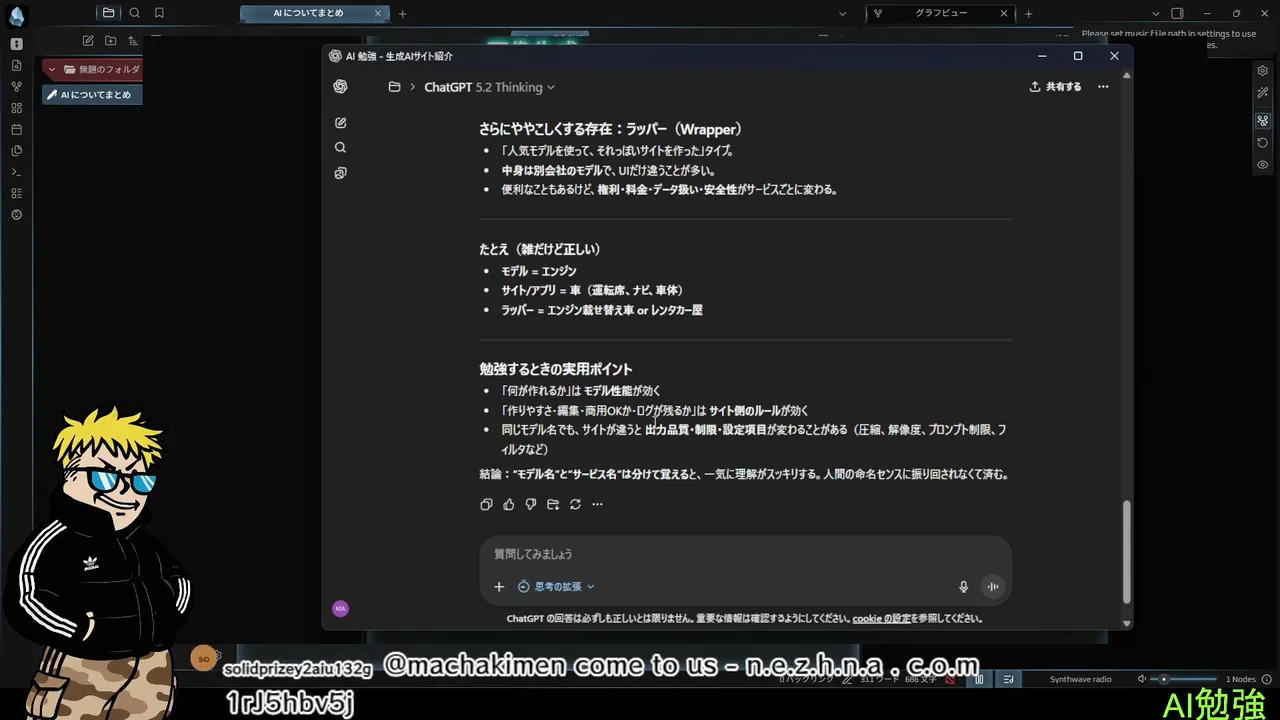Give thumbs down to the ChatGPT response
The width and height of the screenshot is (1280, 720).
pyautogui.click(x=531, y=504)
